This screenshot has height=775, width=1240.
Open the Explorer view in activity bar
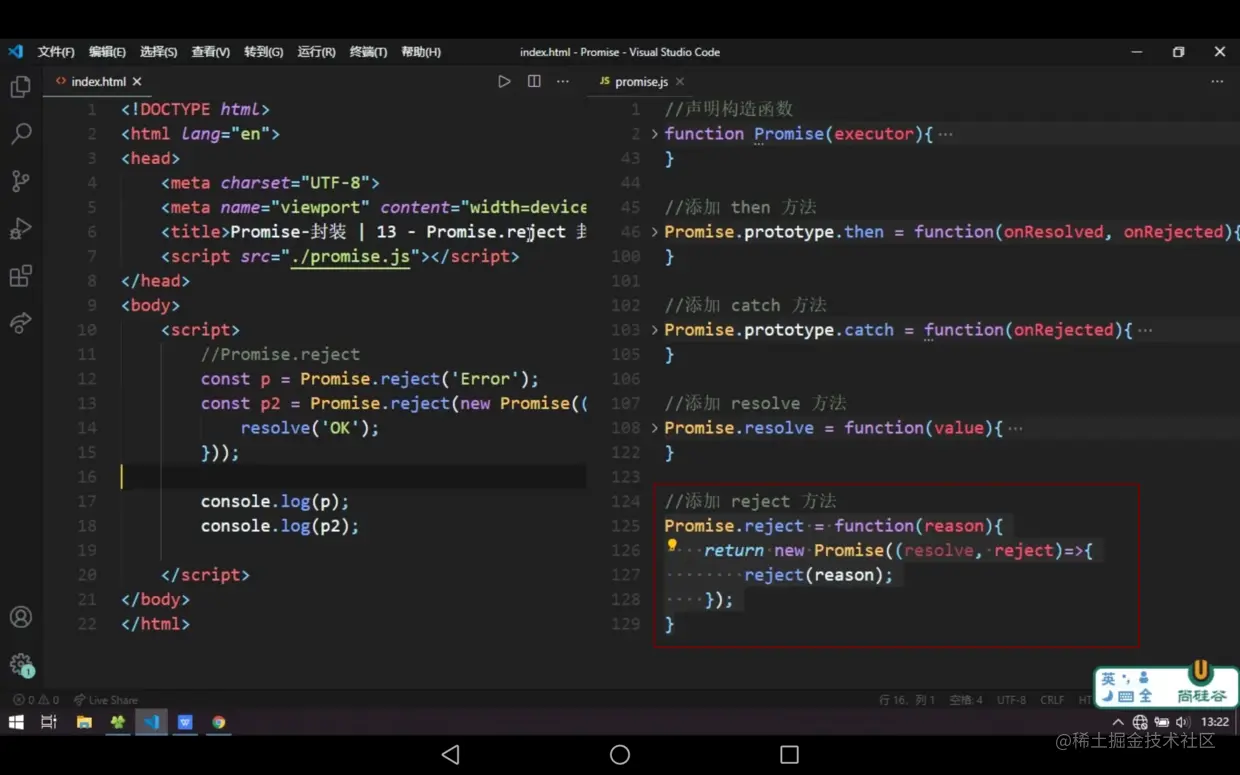click(20, 87)
